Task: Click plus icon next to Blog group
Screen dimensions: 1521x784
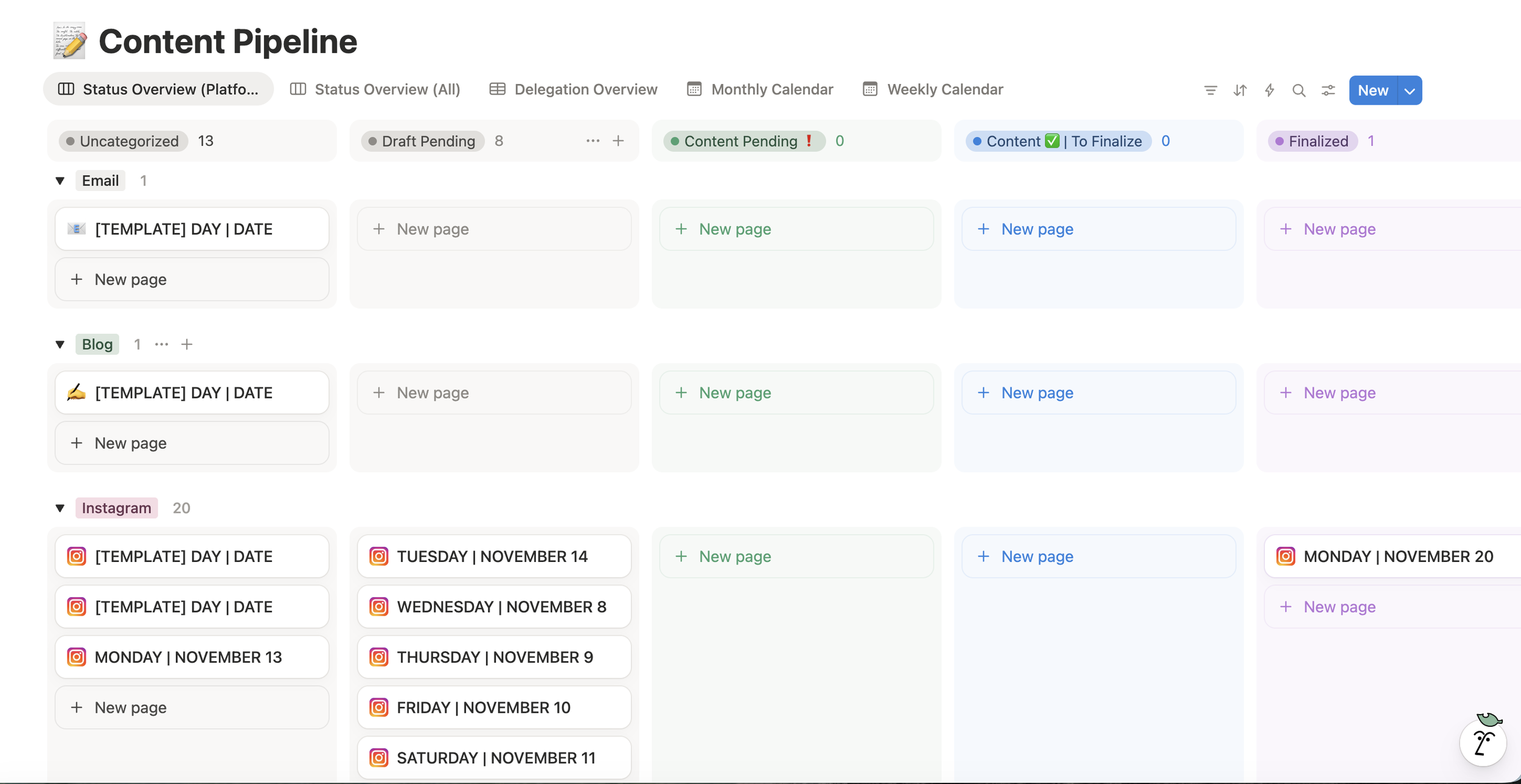Action: point(187,344)
